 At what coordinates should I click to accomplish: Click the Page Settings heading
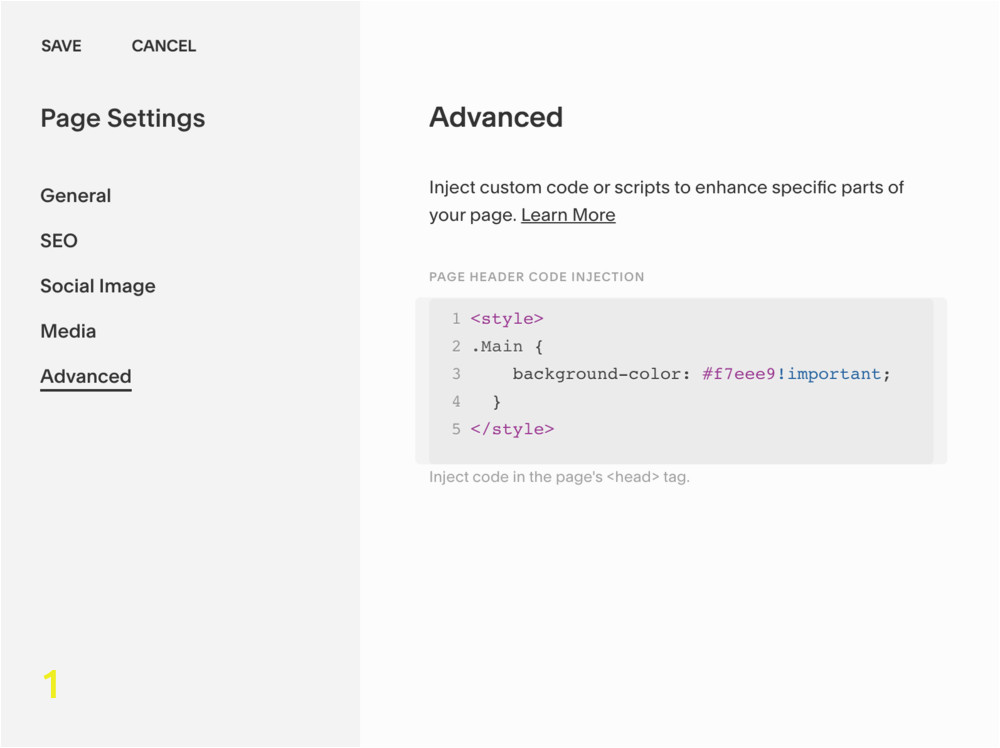click(123, 119)
